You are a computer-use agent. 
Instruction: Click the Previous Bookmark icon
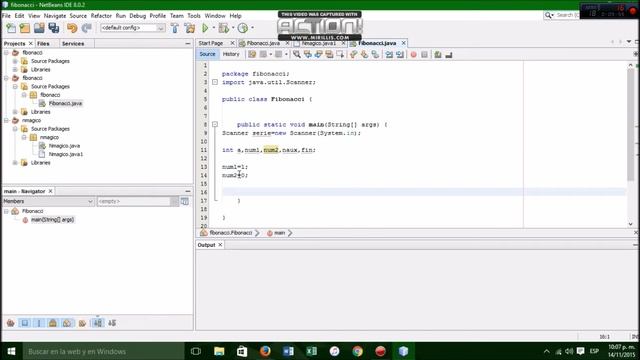click(353, 54)
